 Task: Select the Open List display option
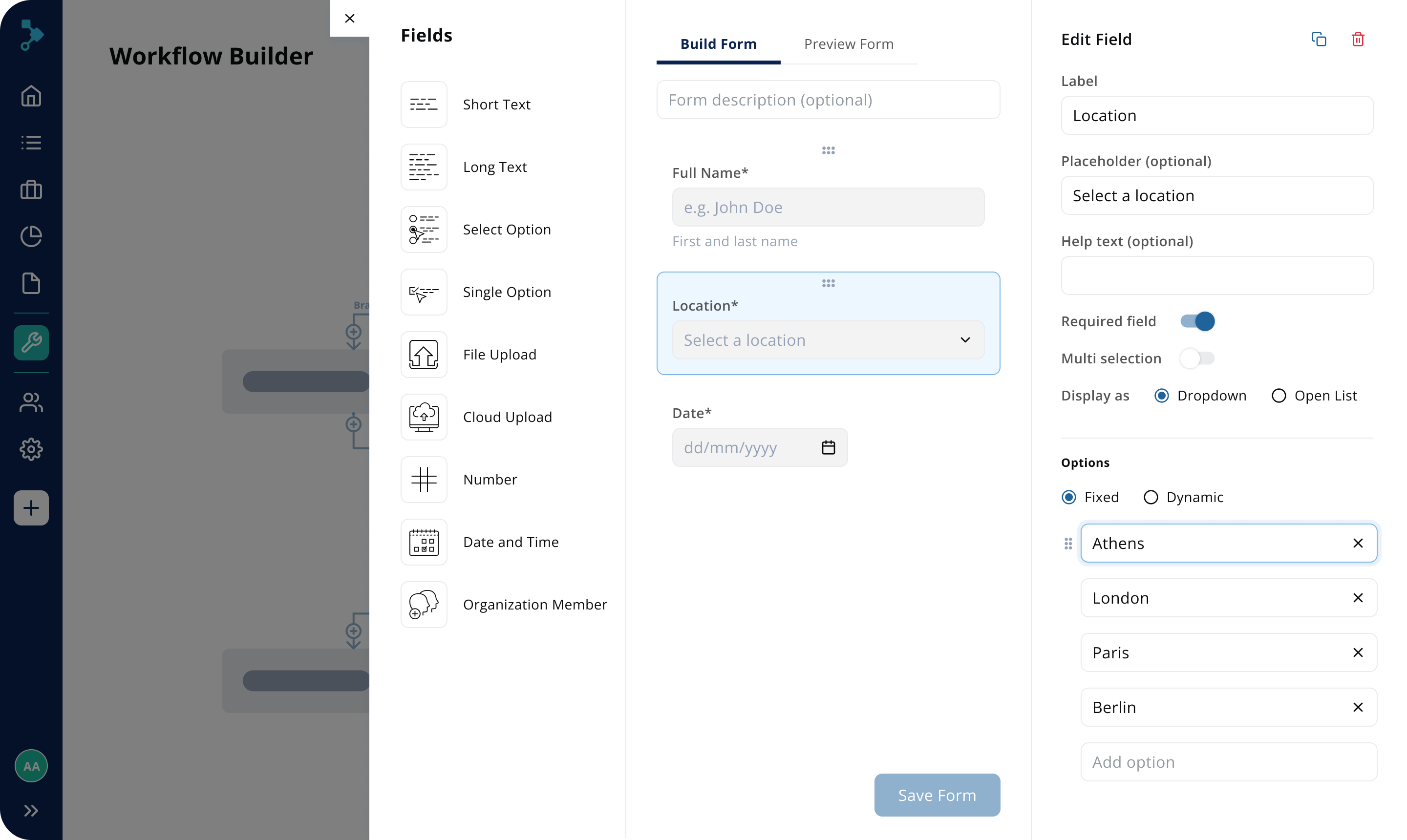(x=1279, y=396)
